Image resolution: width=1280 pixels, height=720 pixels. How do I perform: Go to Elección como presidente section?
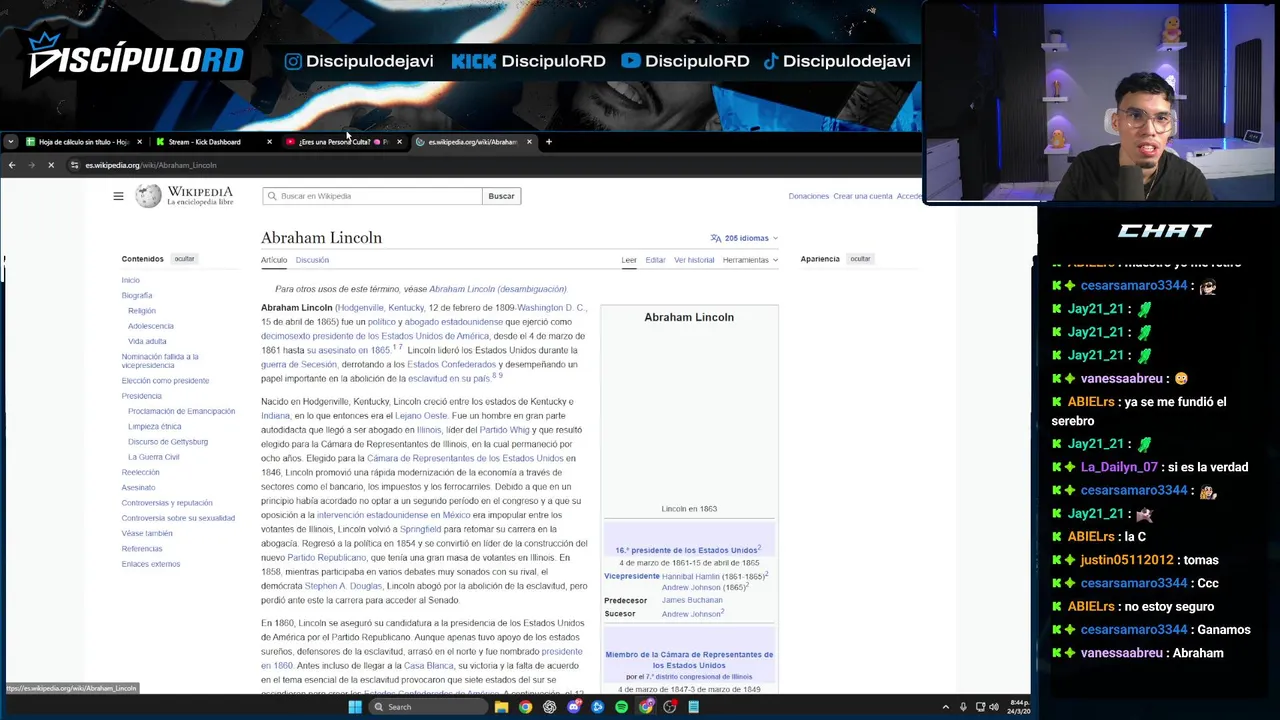pos(165,381)
